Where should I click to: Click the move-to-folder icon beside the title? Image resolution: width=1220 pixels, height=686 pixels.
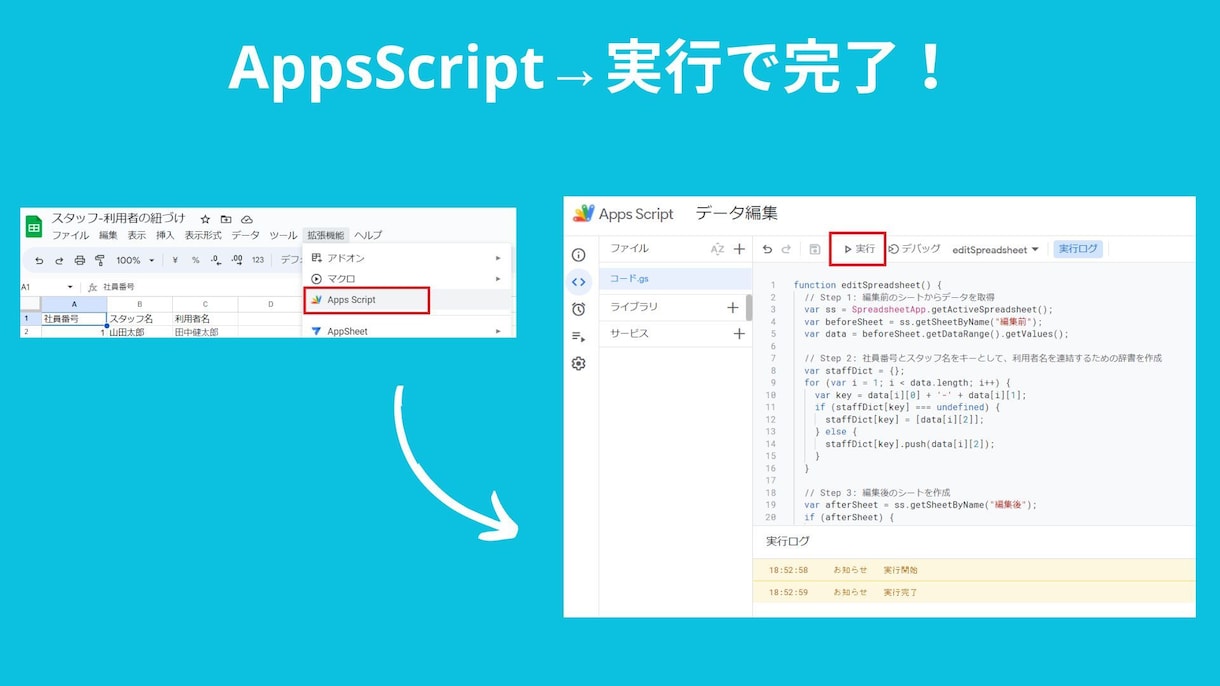tap(226, 219)
